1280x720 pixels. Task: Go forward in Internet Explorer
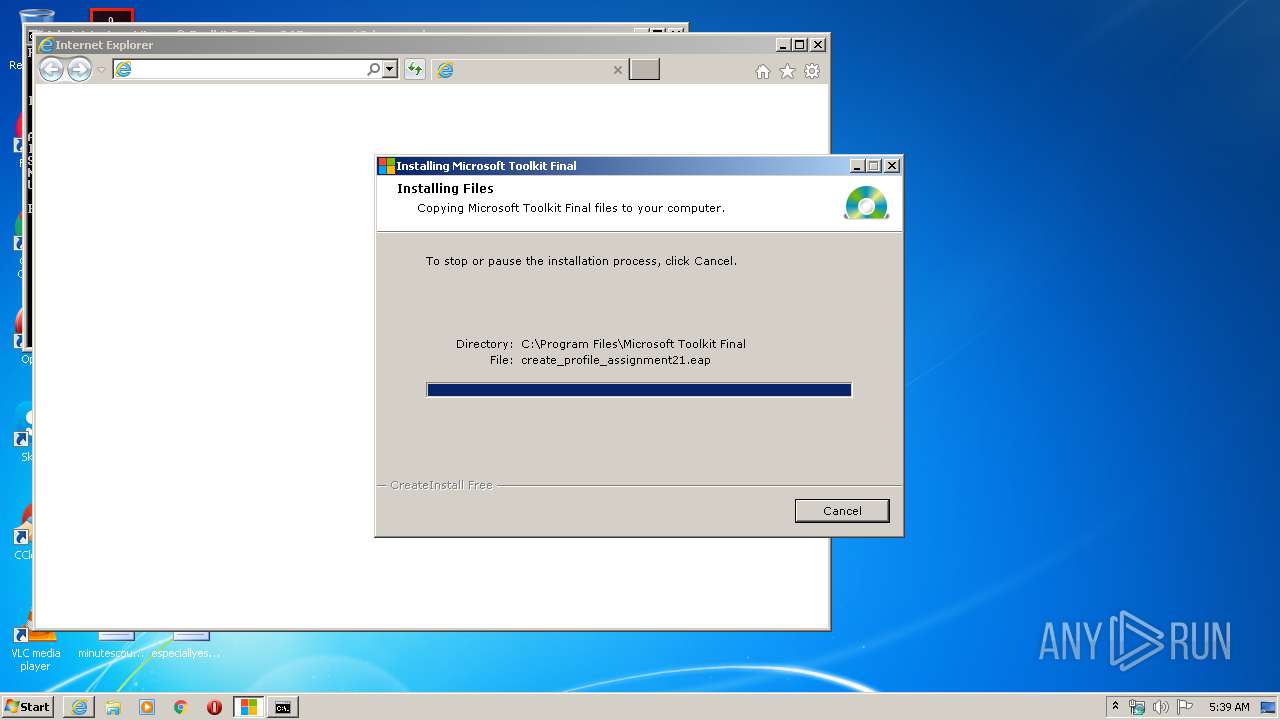(79, 69)
